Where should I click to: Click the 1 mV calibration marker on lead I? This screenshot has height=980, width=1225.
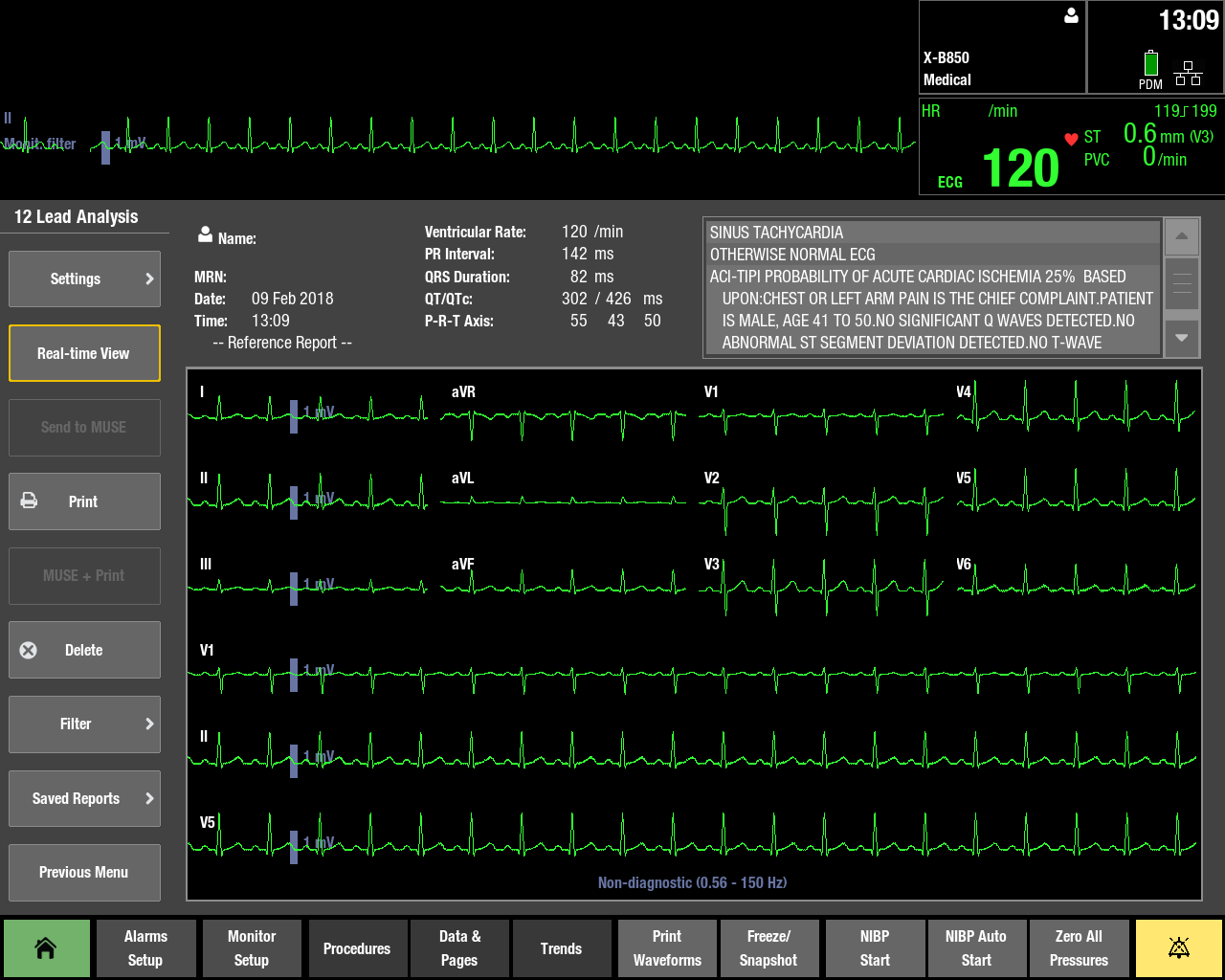(294, 416)
